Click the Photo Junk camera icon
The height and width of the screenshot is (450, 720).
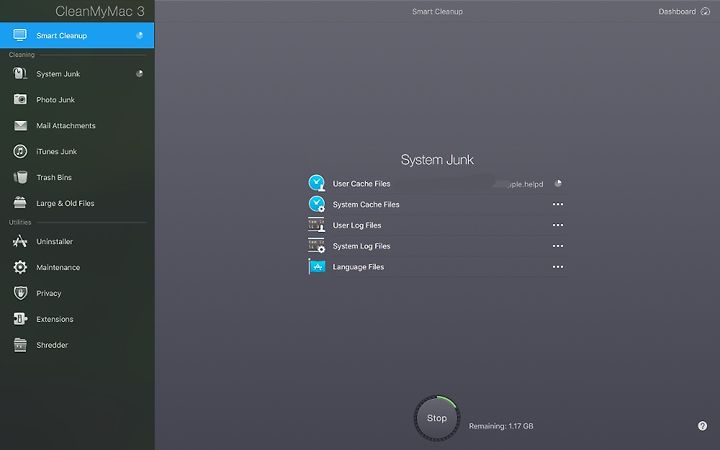coord(20,99)
